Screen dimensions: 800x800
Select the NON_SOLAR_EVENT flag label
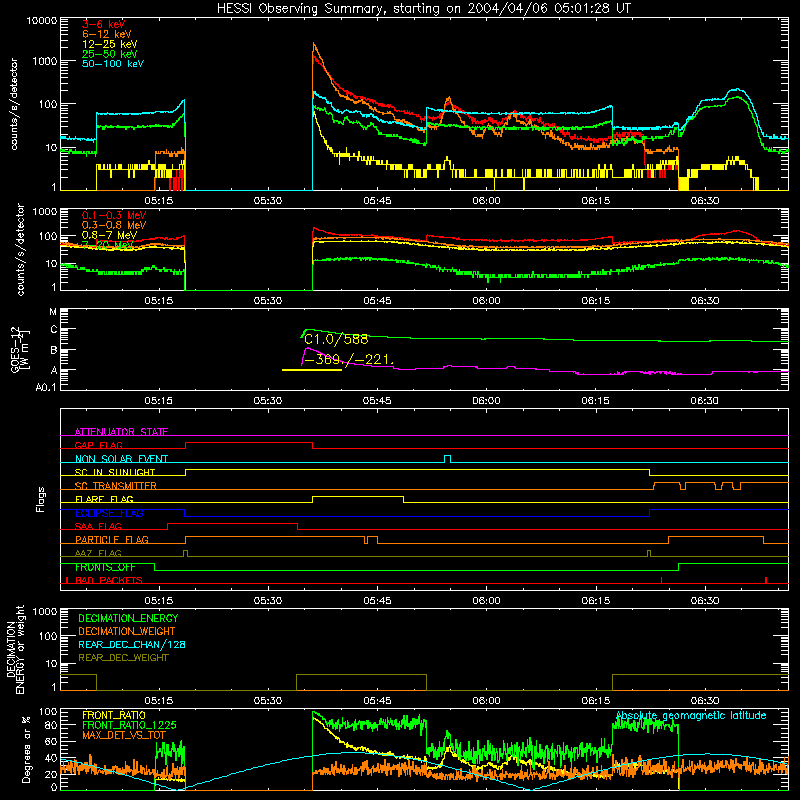point(121,459)
